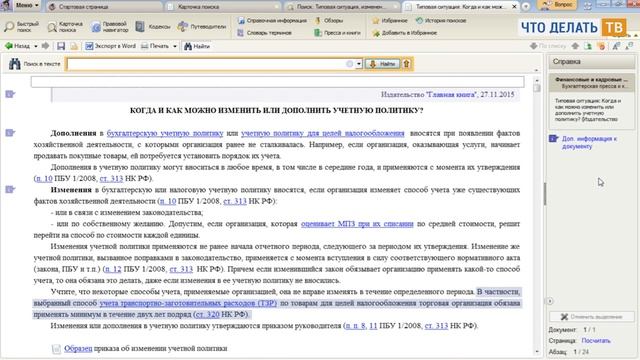Screen dimensions: 640x360
Task: Click margin note icon near publisher line
Action: tap(10, 94)
